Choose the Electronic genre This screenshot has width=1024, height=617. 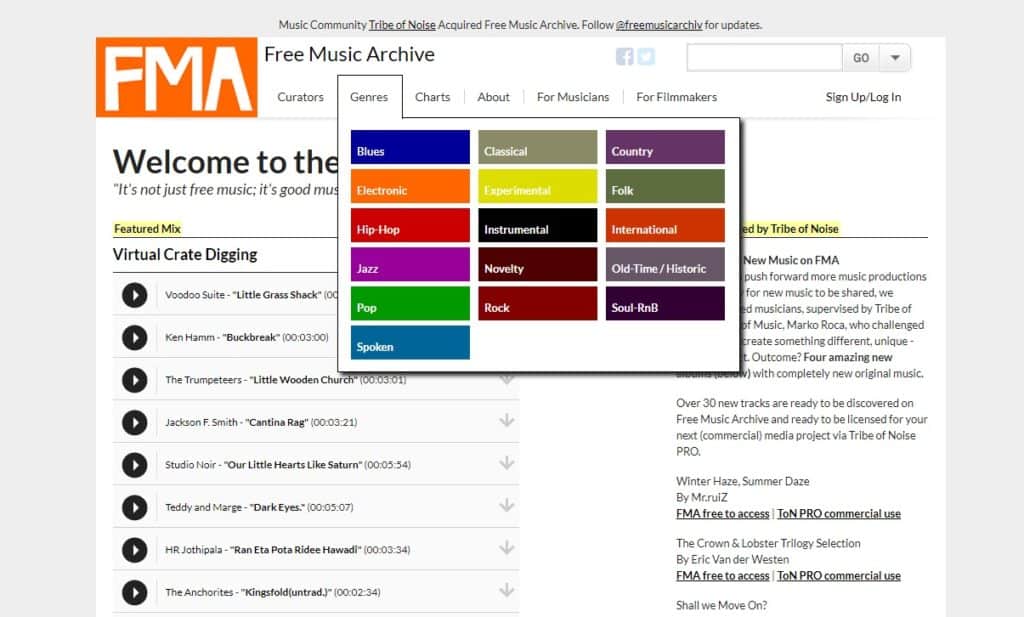click(410, 186)
